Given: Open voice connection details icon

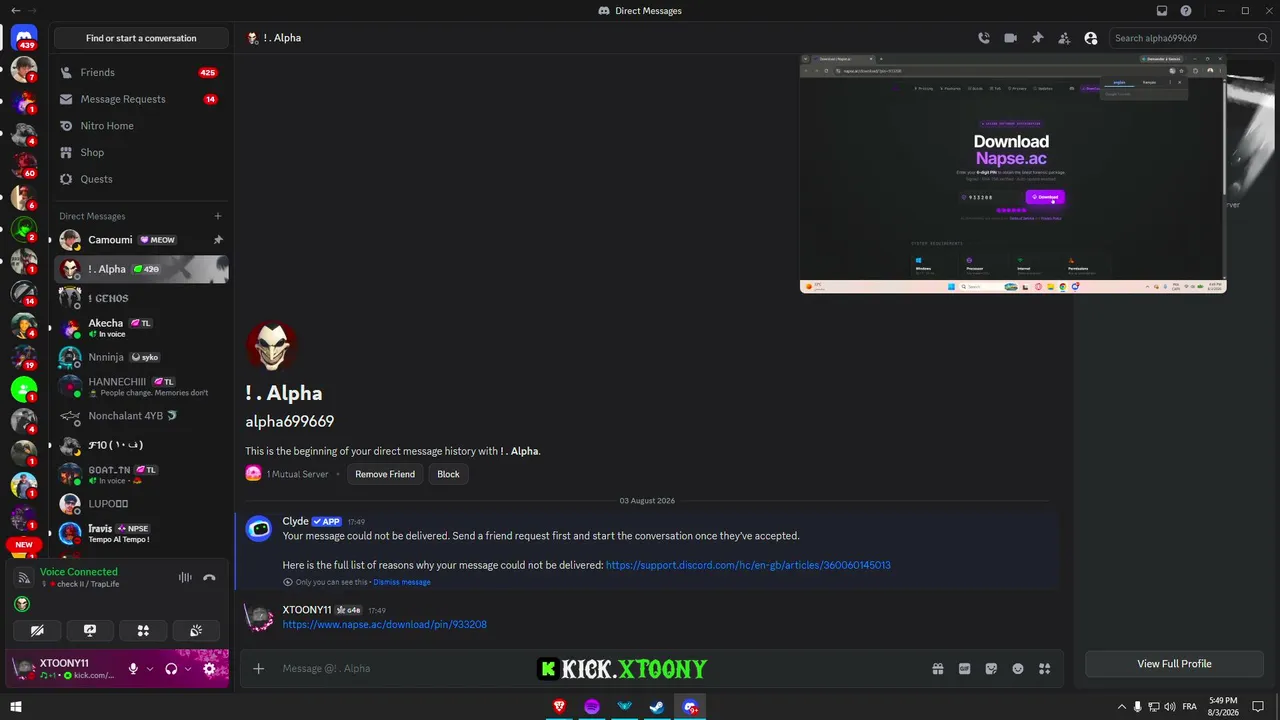Looking at the screenshot, I should tap(24, 577).
